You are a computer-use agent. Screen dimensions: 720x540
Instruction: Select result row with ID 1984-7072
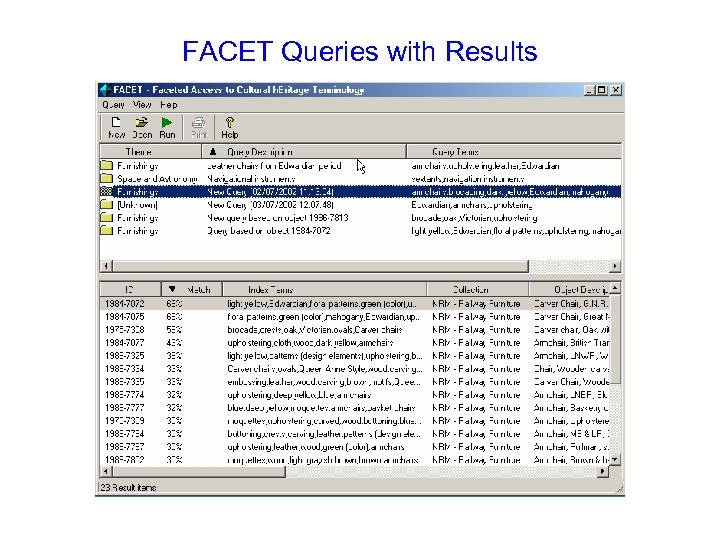point(355,304)
